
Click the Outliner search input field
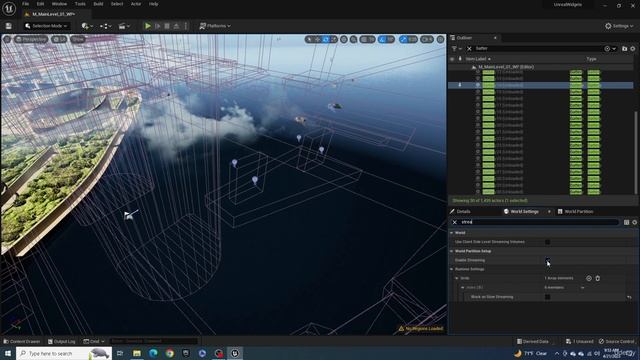pyautogui.click(x=537, y=49)
